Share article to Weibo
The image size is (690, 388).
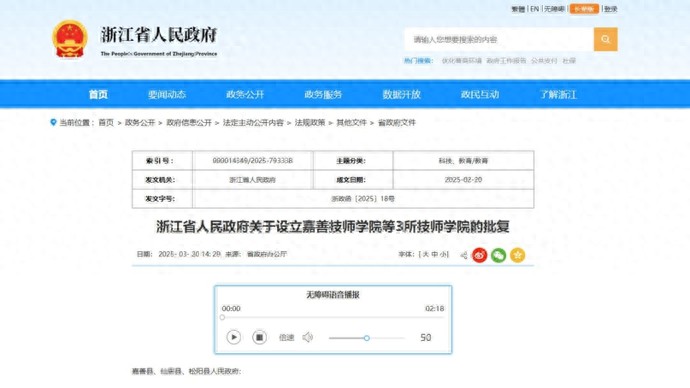[x=479, y=255]
